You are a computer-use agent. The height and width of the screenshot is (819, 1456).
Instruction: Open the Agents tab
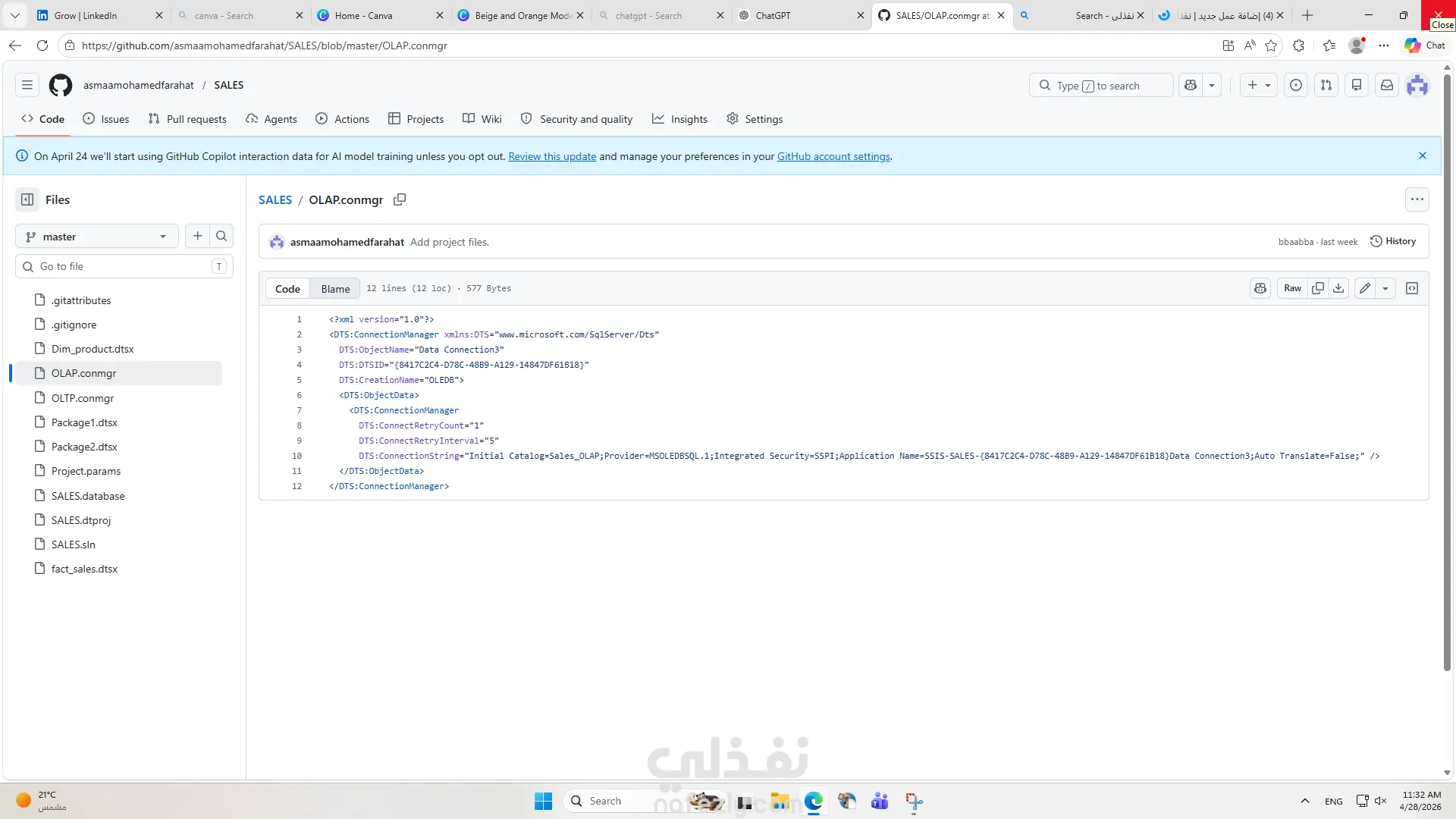pos(271,119)
